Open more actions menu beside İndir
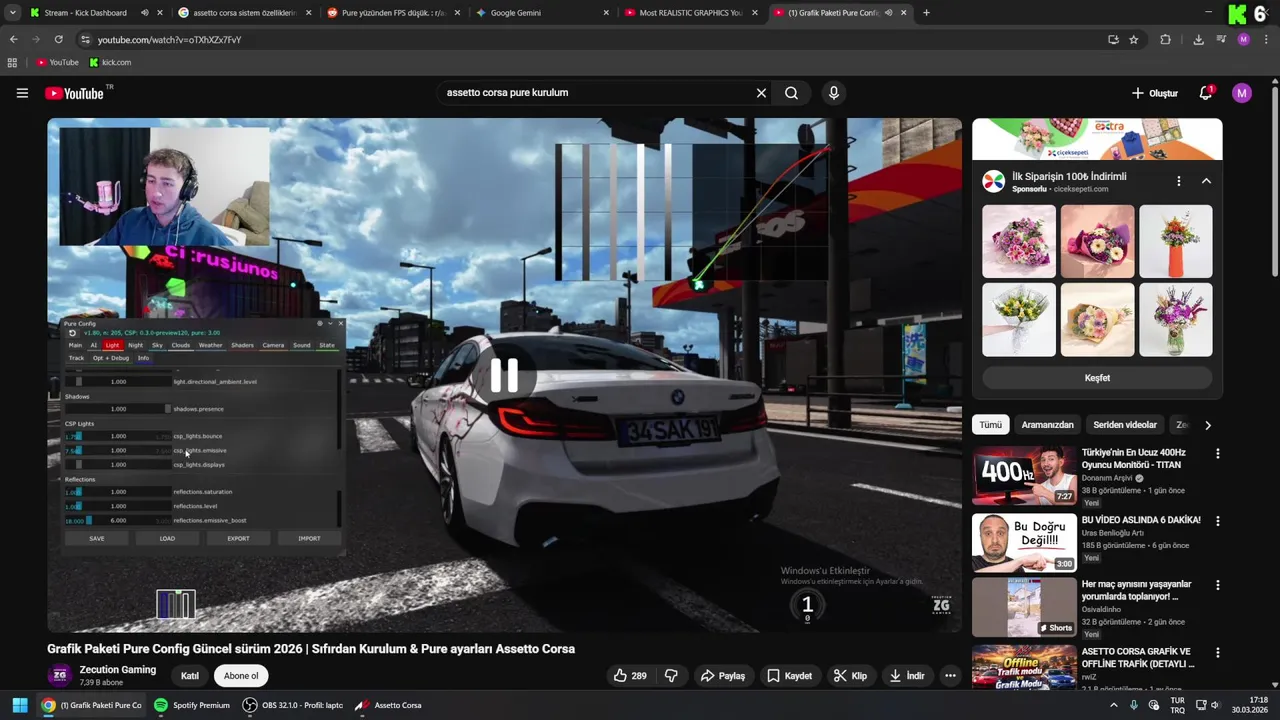1280x720 pixels. coord(950,676)
